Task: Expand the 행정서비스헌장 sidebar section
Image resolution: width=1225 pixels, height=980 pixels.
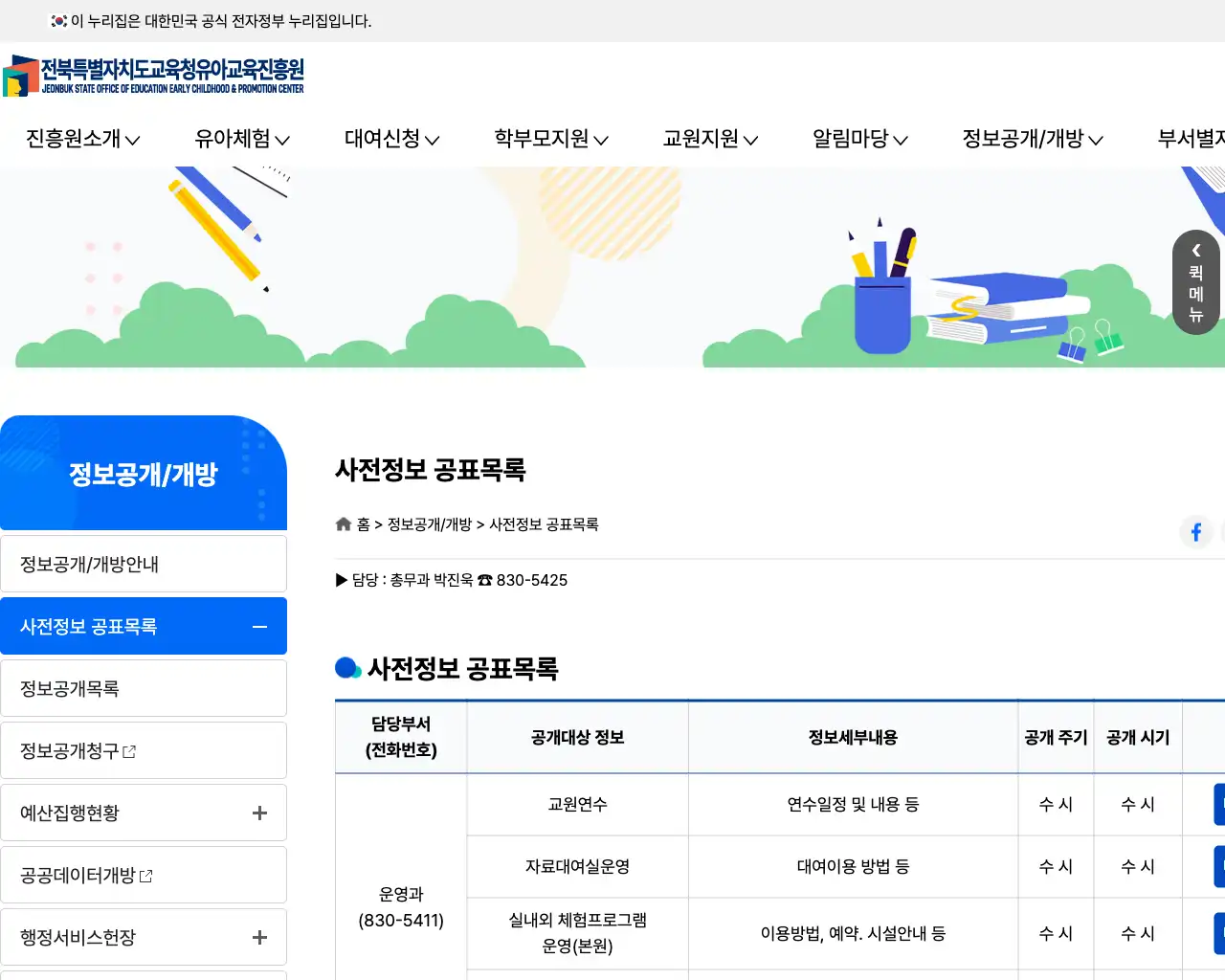Action: (259, 936)
